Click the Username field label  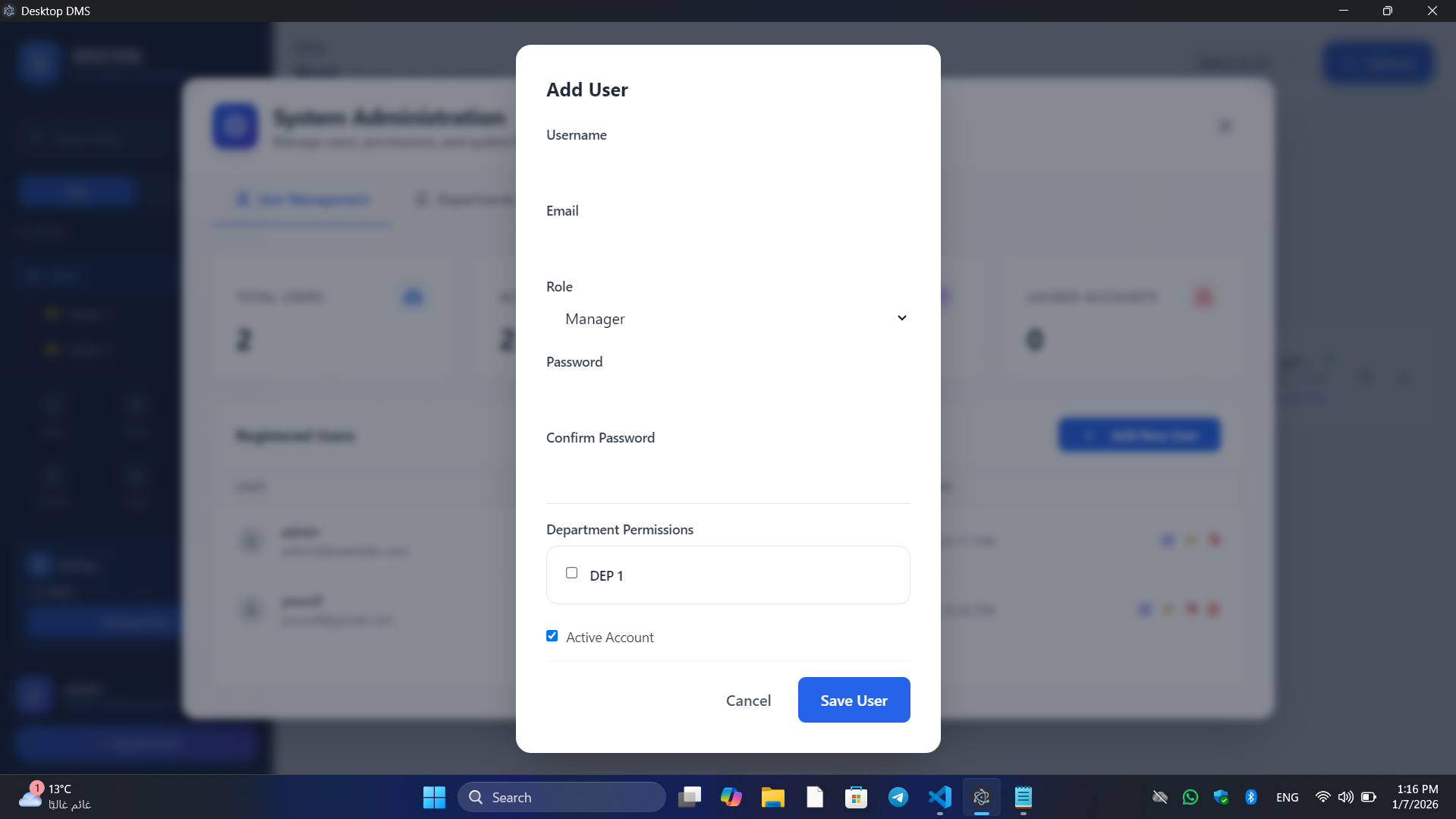pyautogui.click(x=577, y=134)
